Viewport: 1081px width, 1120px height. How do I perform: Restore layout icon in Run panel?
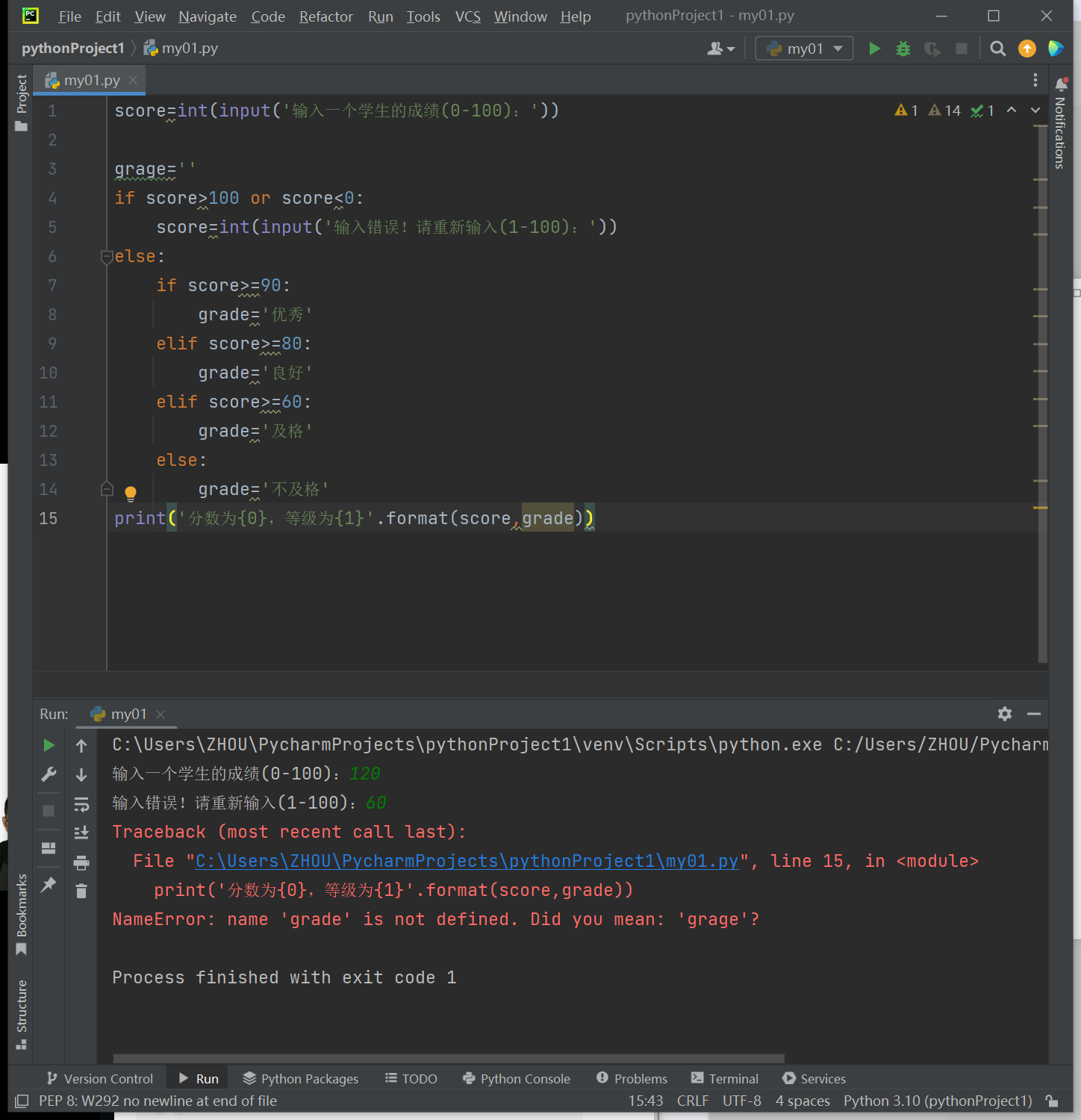[x=49, y=847]
